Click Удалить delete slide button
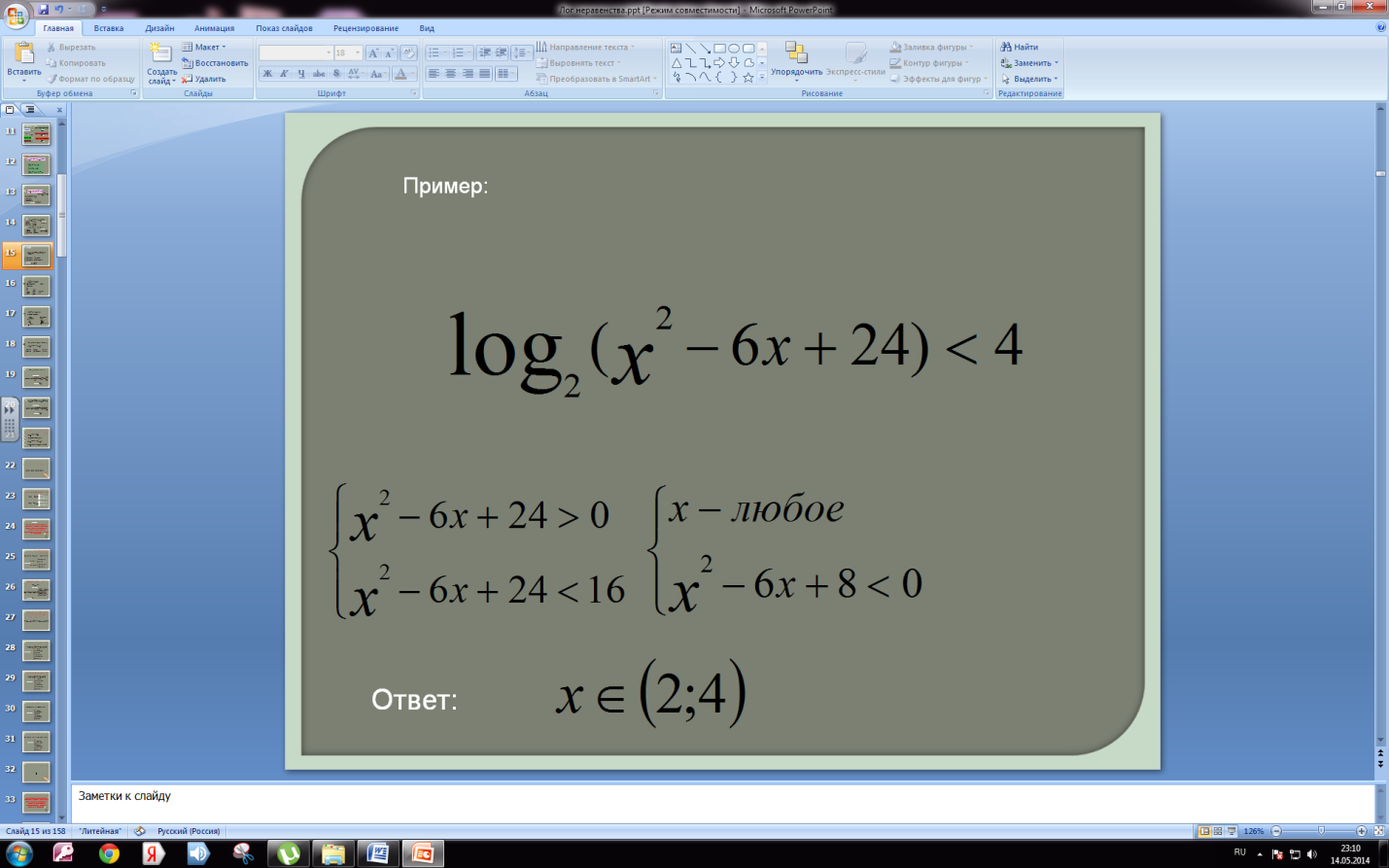This screenshot has height=868, width=1389. (203, 79)
